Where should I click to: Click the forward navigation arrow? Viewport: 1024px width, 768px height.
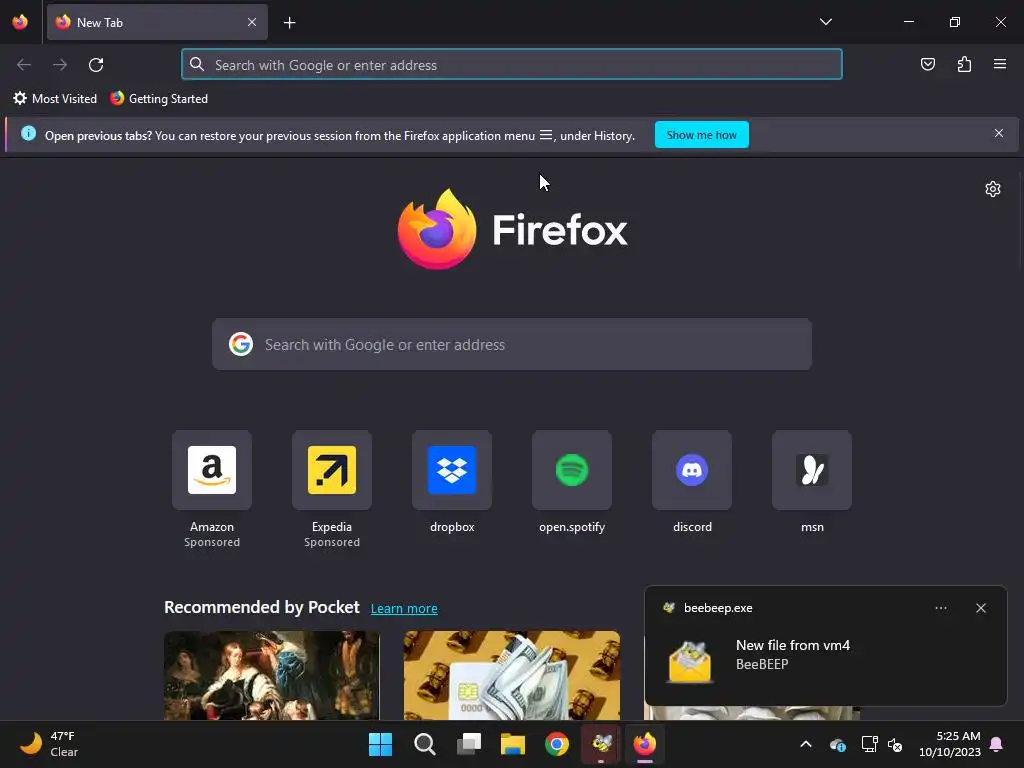(x=60, y=65)
